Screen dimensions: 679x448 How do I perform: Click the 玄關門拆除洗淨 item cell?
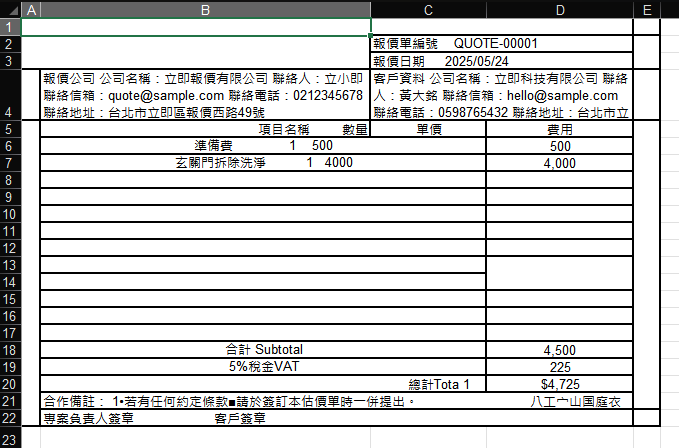pos(263,163)
